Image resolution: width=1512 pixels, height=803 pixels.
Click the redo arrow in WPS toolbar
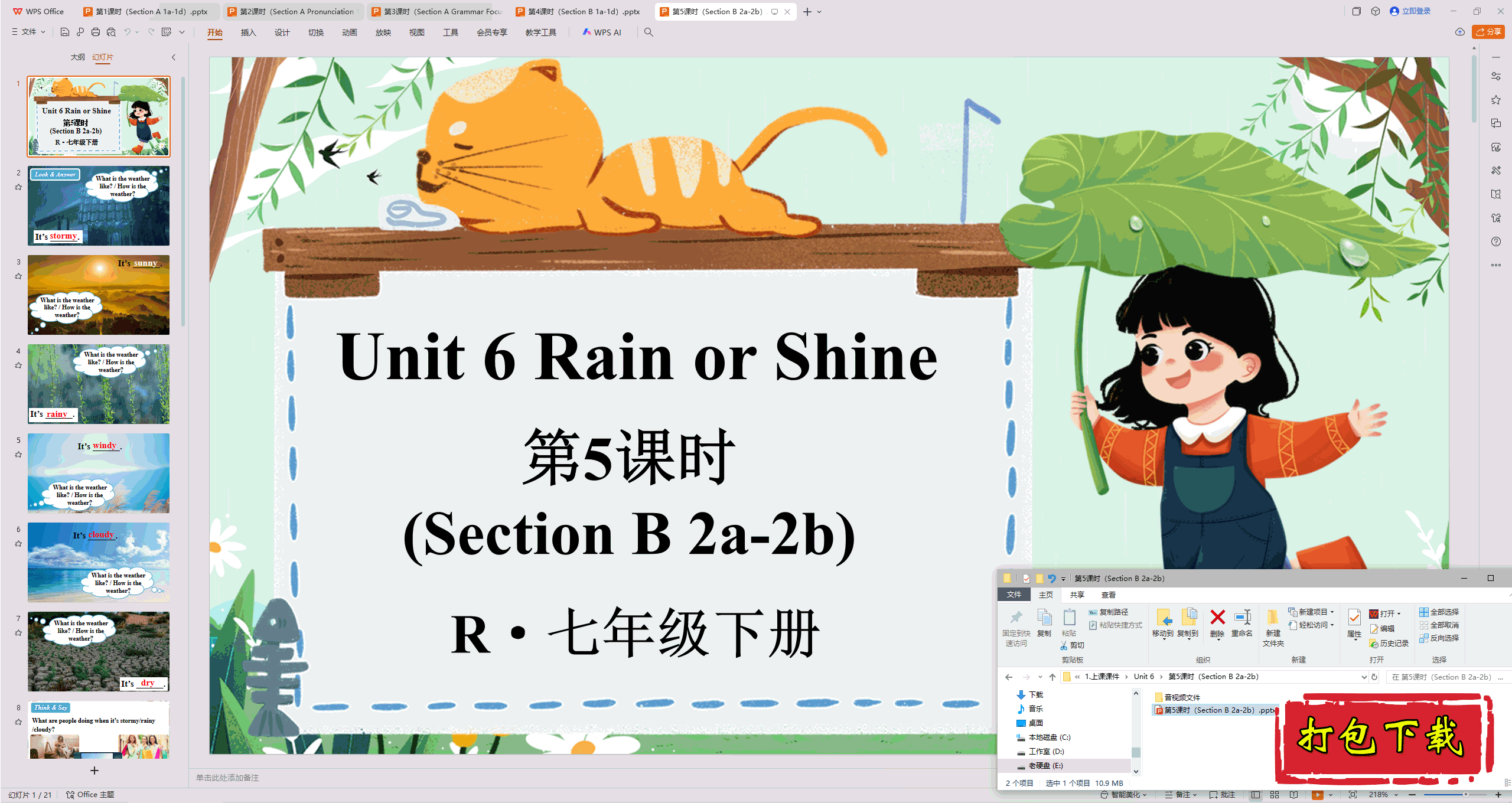[x=151, y=32]
